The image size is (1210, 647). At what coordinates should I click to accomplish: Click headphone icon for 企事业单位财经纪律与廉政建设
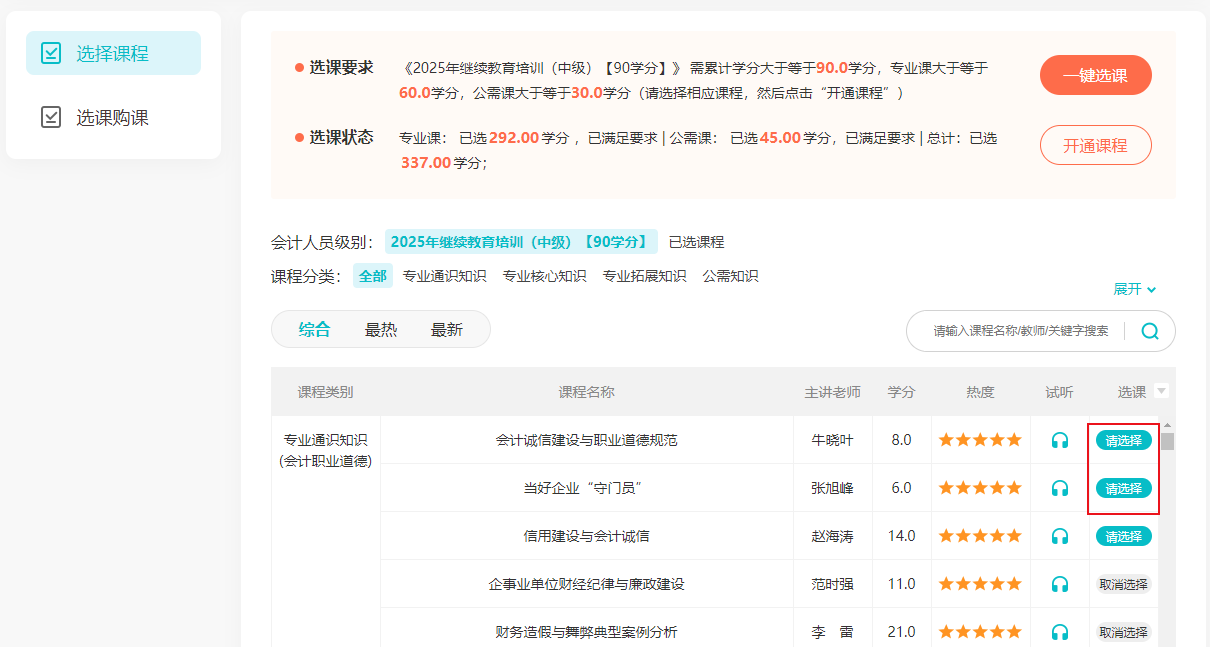coord(1060,584)
